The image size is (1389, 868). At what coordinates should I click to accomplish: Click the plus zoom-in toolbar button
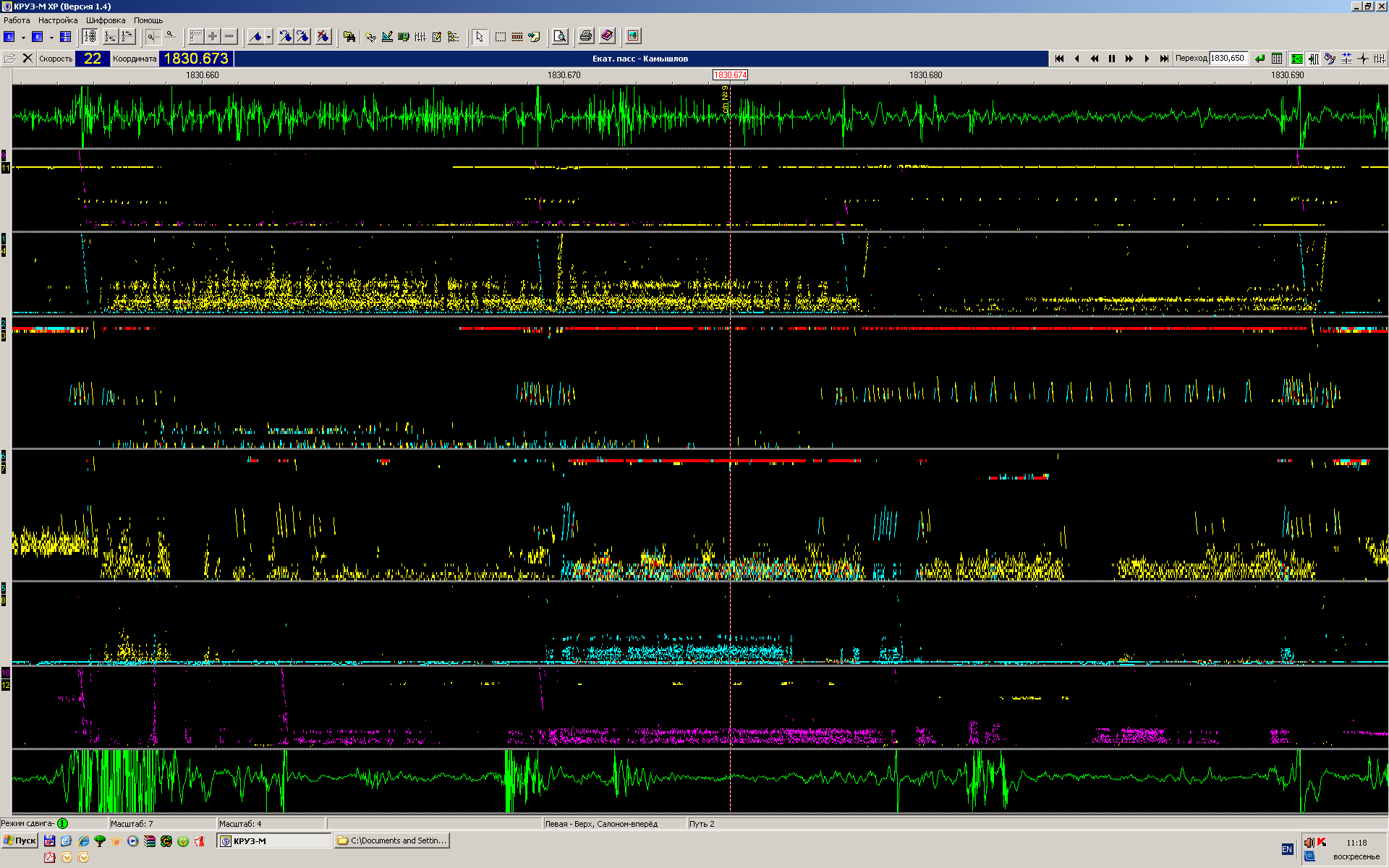point(213,36)
